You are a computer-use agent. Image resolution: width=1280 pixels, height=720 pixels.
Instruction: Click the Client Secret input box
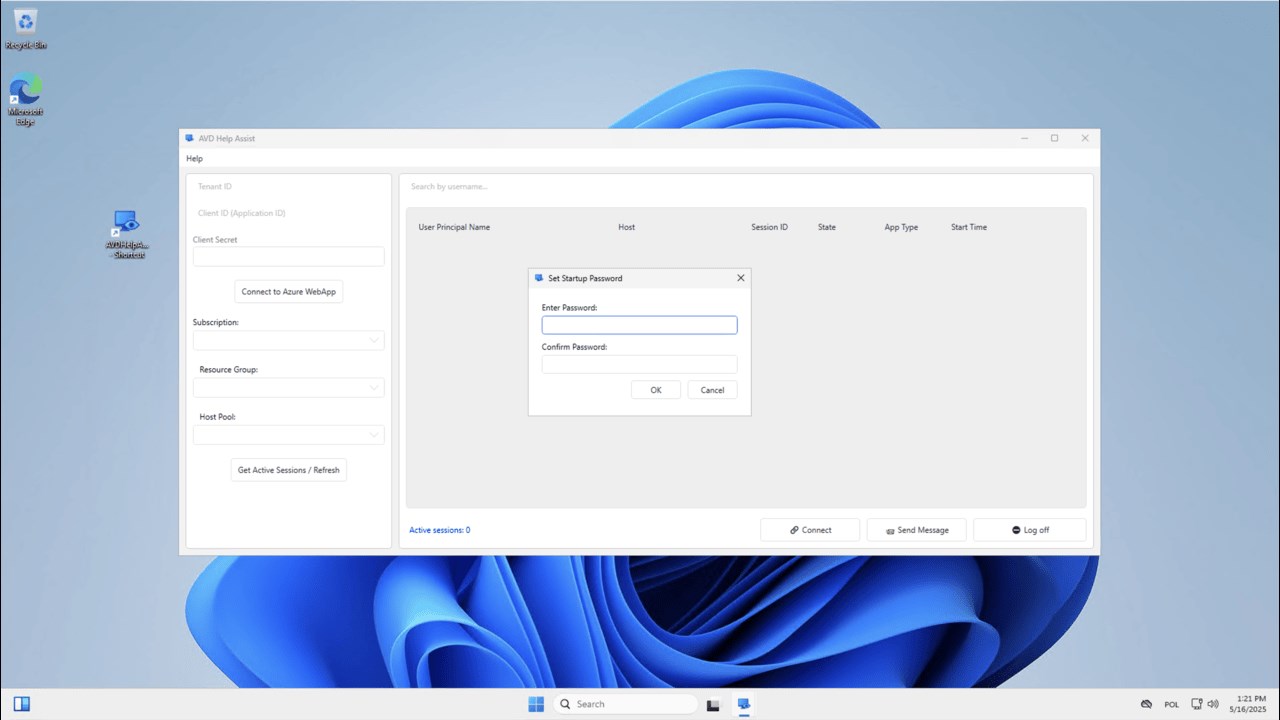[x=288, y=256]
